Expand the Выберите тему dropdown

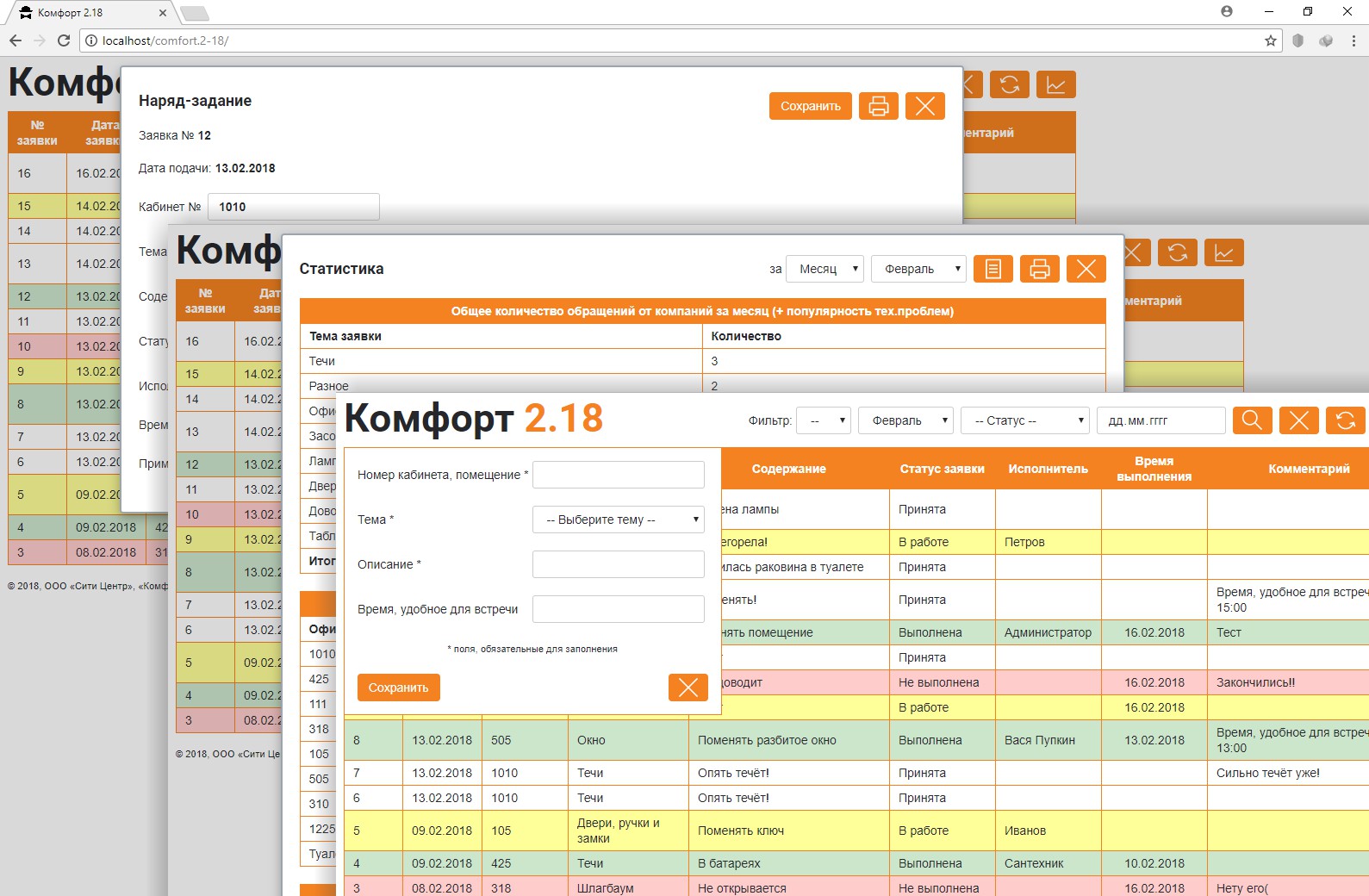tap(619, 520)
